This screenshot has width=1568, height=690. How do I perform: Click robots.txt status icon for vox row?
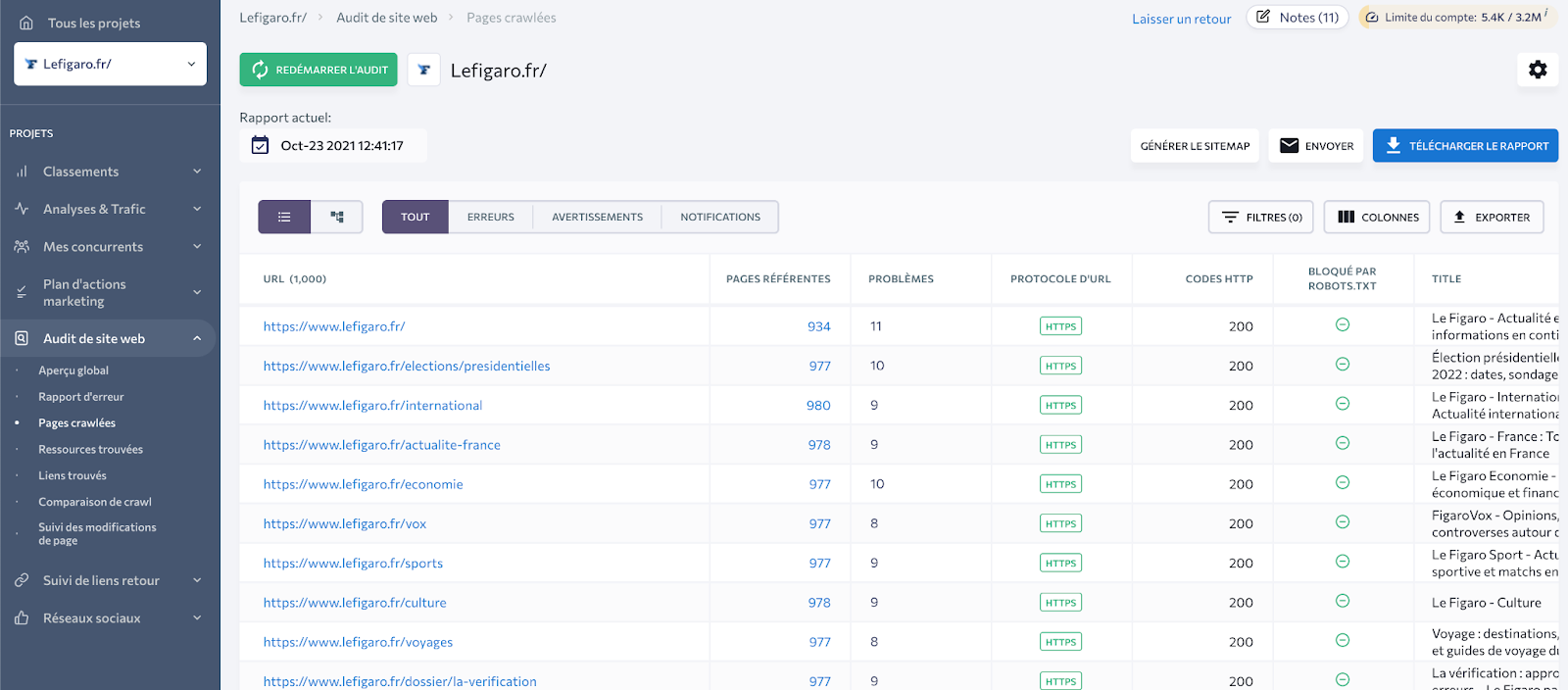pyautogui.click(x=1343, y=521)
